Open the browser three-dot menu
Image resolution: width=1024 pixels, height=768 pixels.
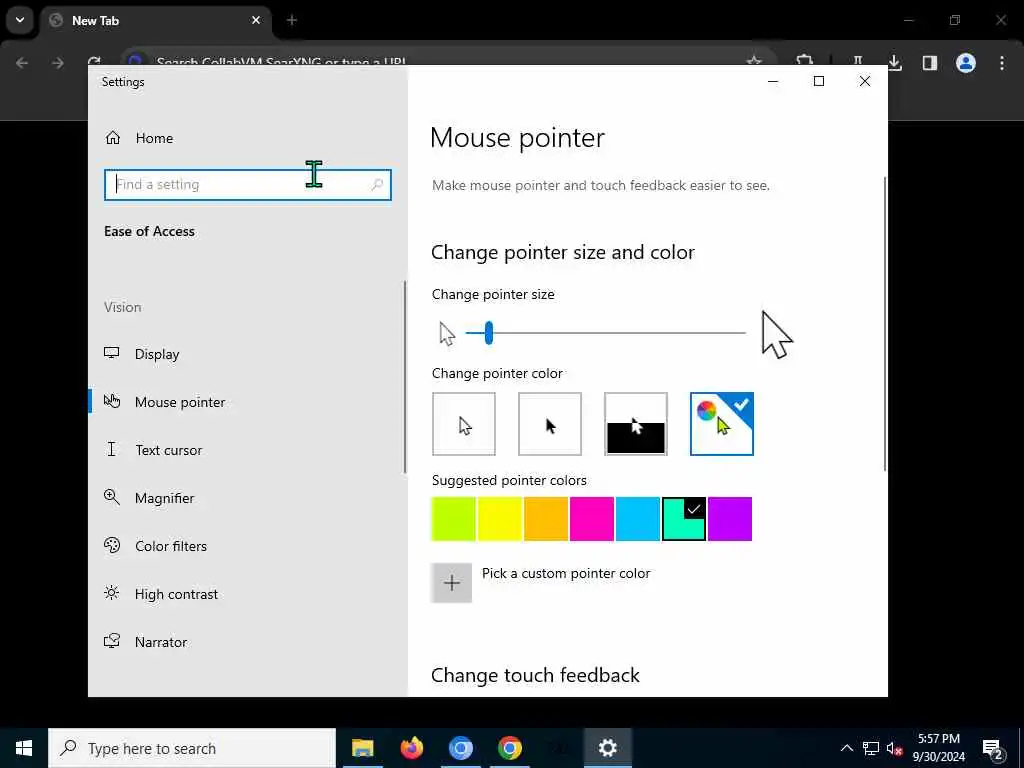[1002, 63]
